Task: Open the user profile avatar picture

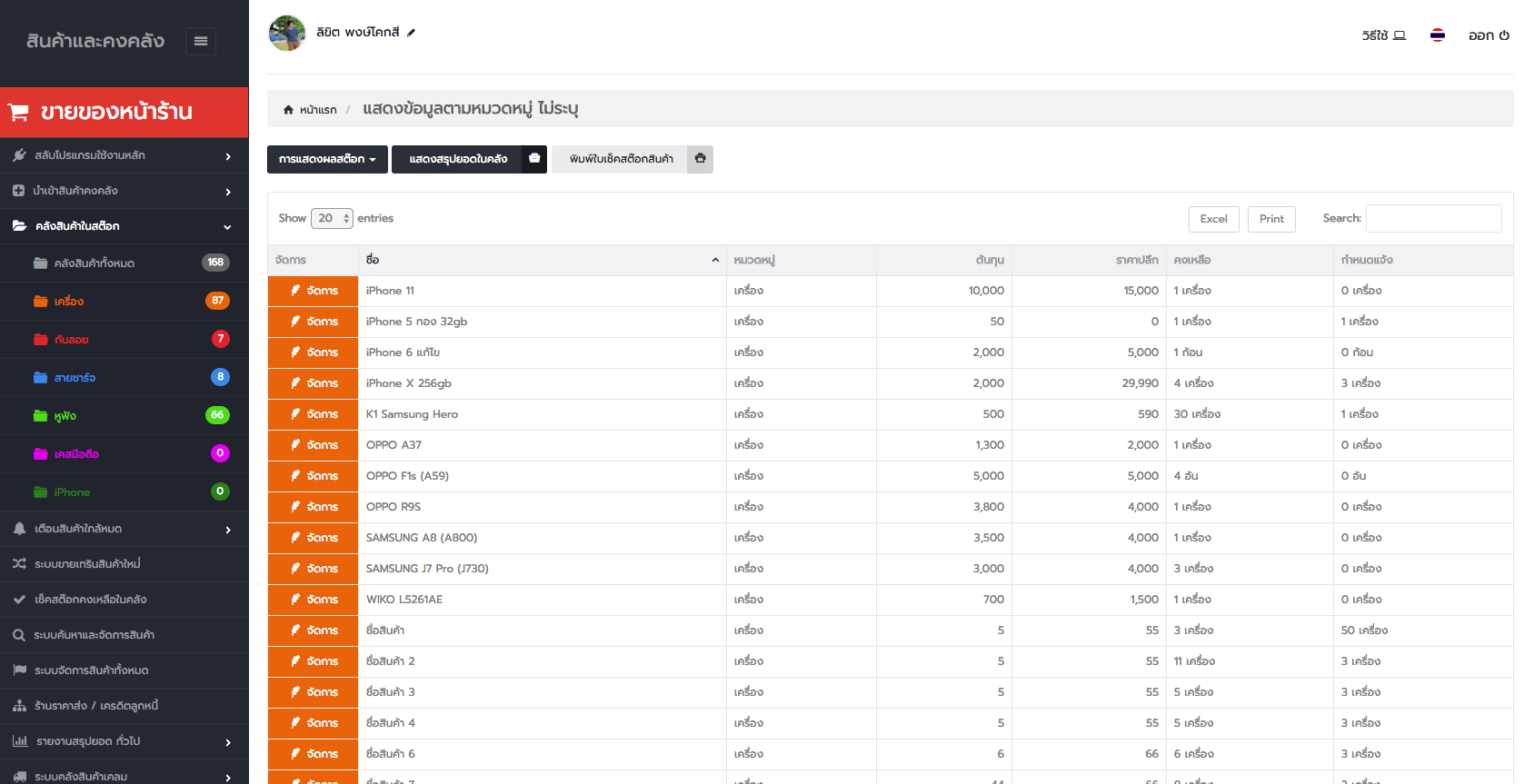Action: click(287, 33)
